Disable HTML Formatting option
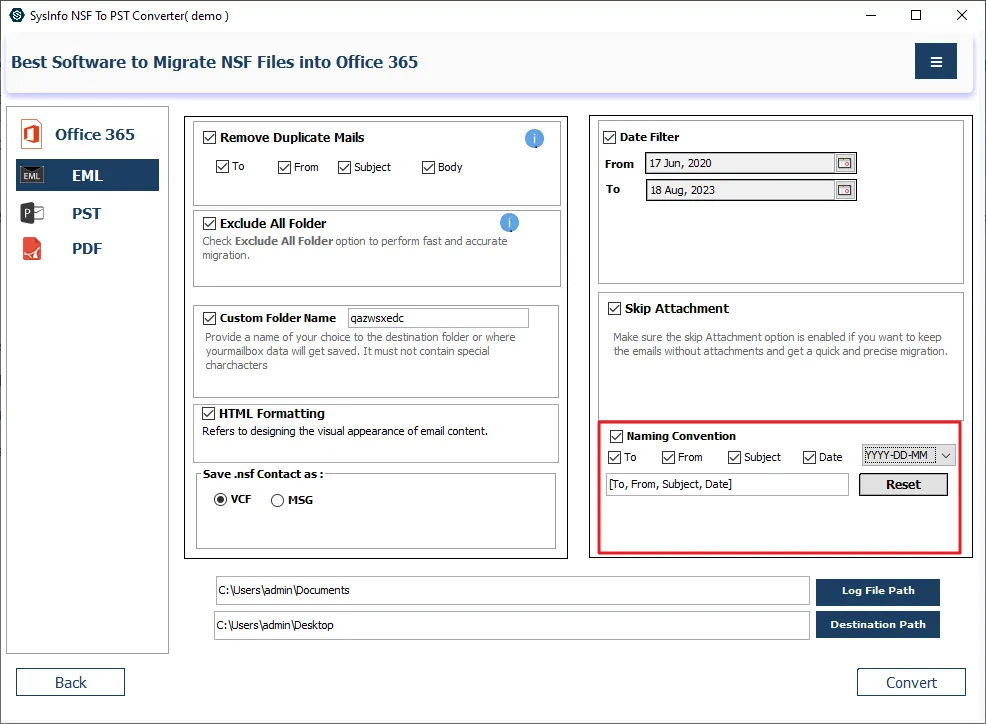 click(x=210, y=414)
